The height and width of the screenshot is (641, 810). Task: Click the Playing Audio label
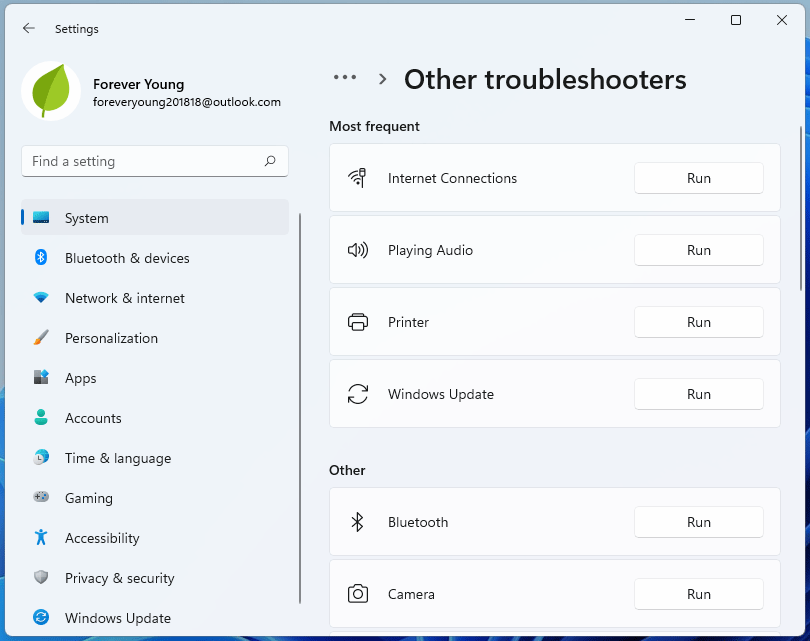coord(430,251)
